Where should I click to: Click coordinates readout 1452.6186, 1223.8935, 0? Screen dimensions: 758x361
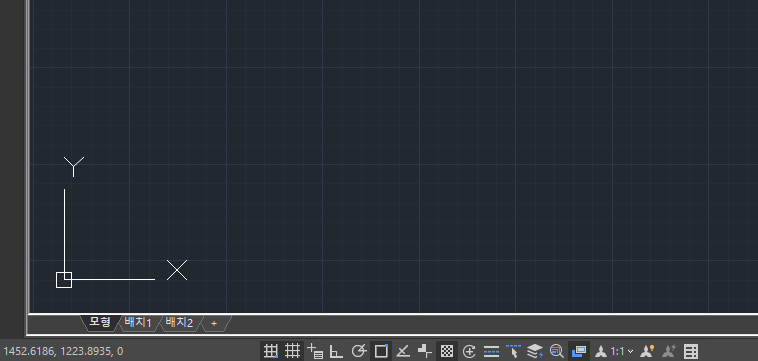click(63, 351)
